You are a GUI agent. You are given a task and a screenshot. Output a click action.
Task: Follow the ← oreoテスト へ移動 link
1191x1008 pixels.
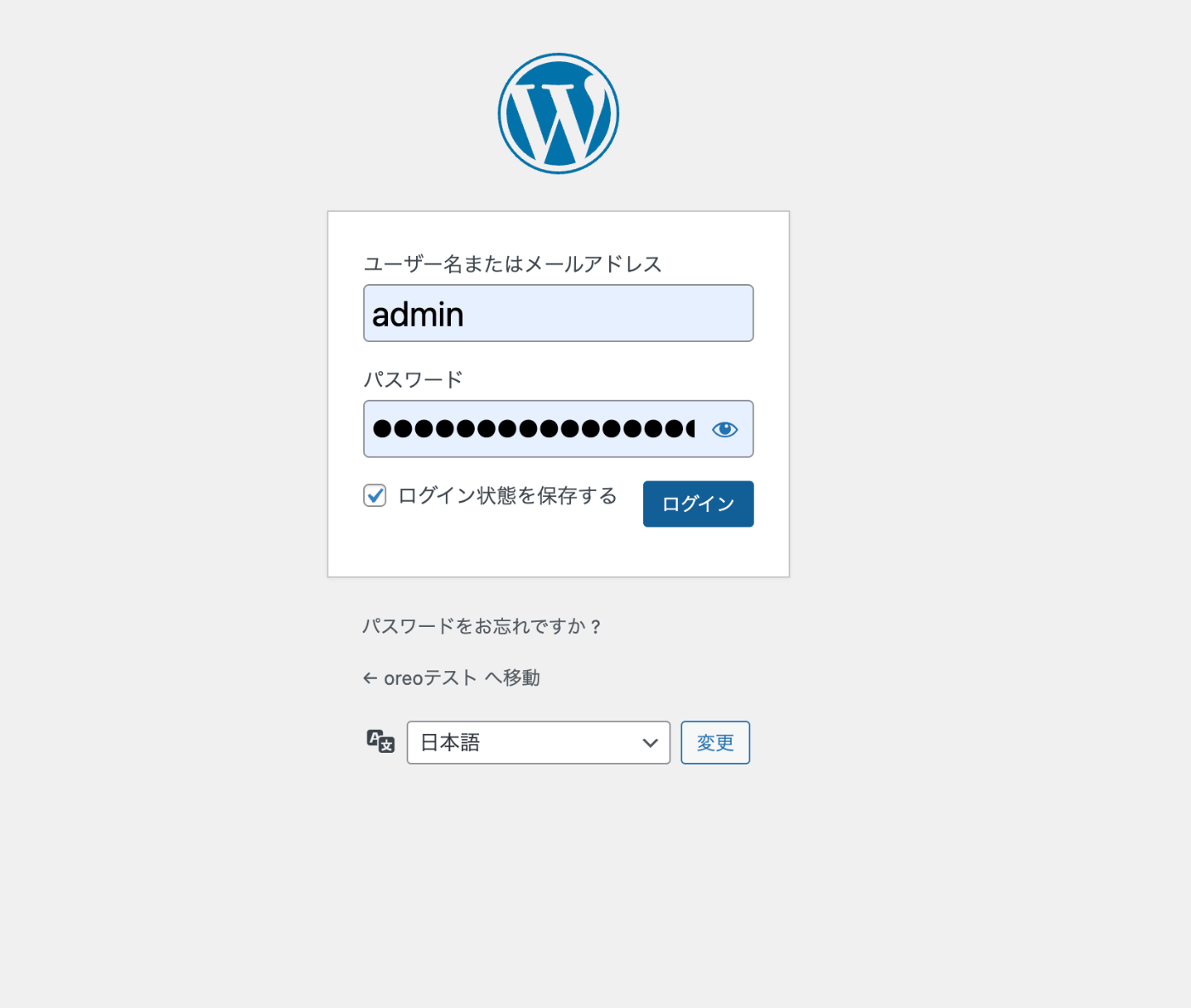coord(452,678)
